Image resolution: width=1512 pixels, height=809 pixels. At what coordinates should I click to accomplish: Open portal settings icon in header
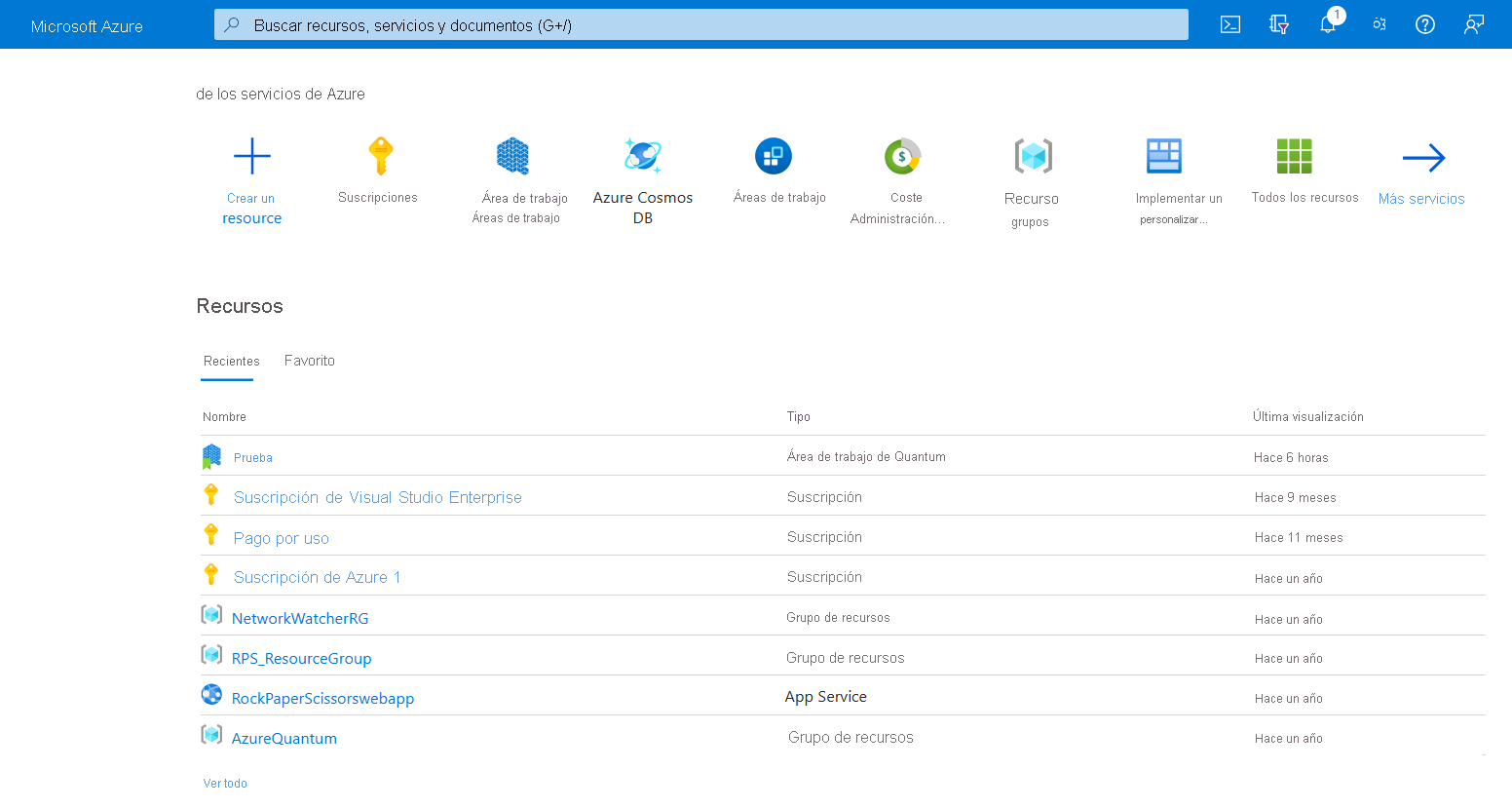click(x=1379, y=24)
